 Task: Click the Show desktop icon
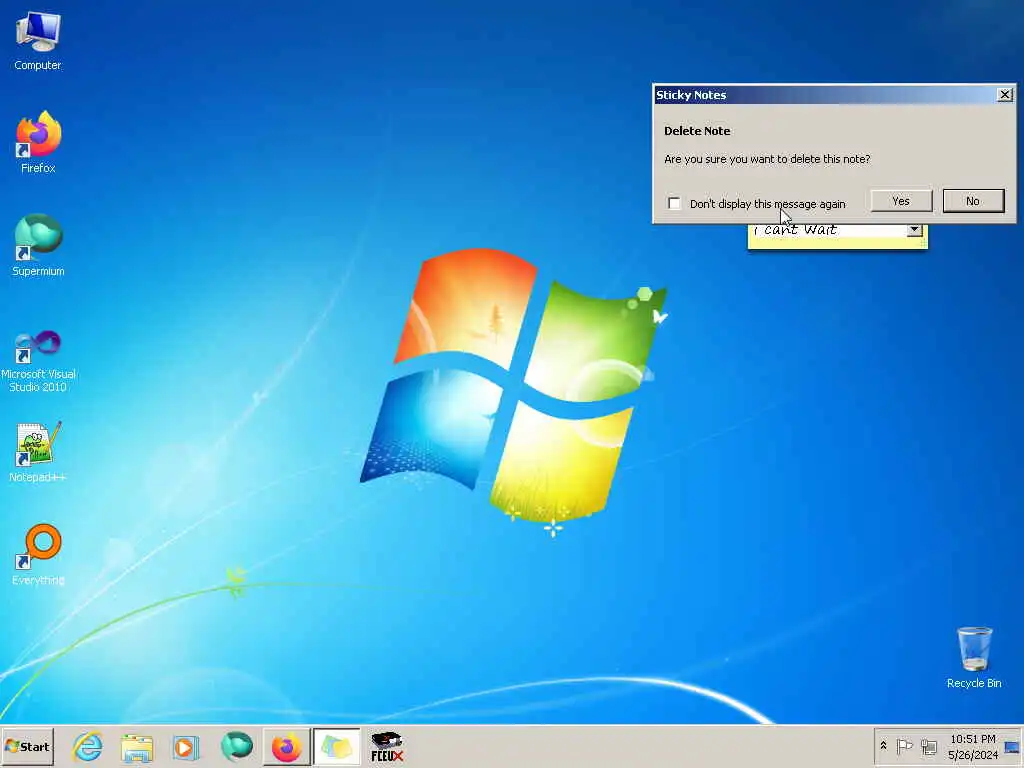pos(1012,746)
